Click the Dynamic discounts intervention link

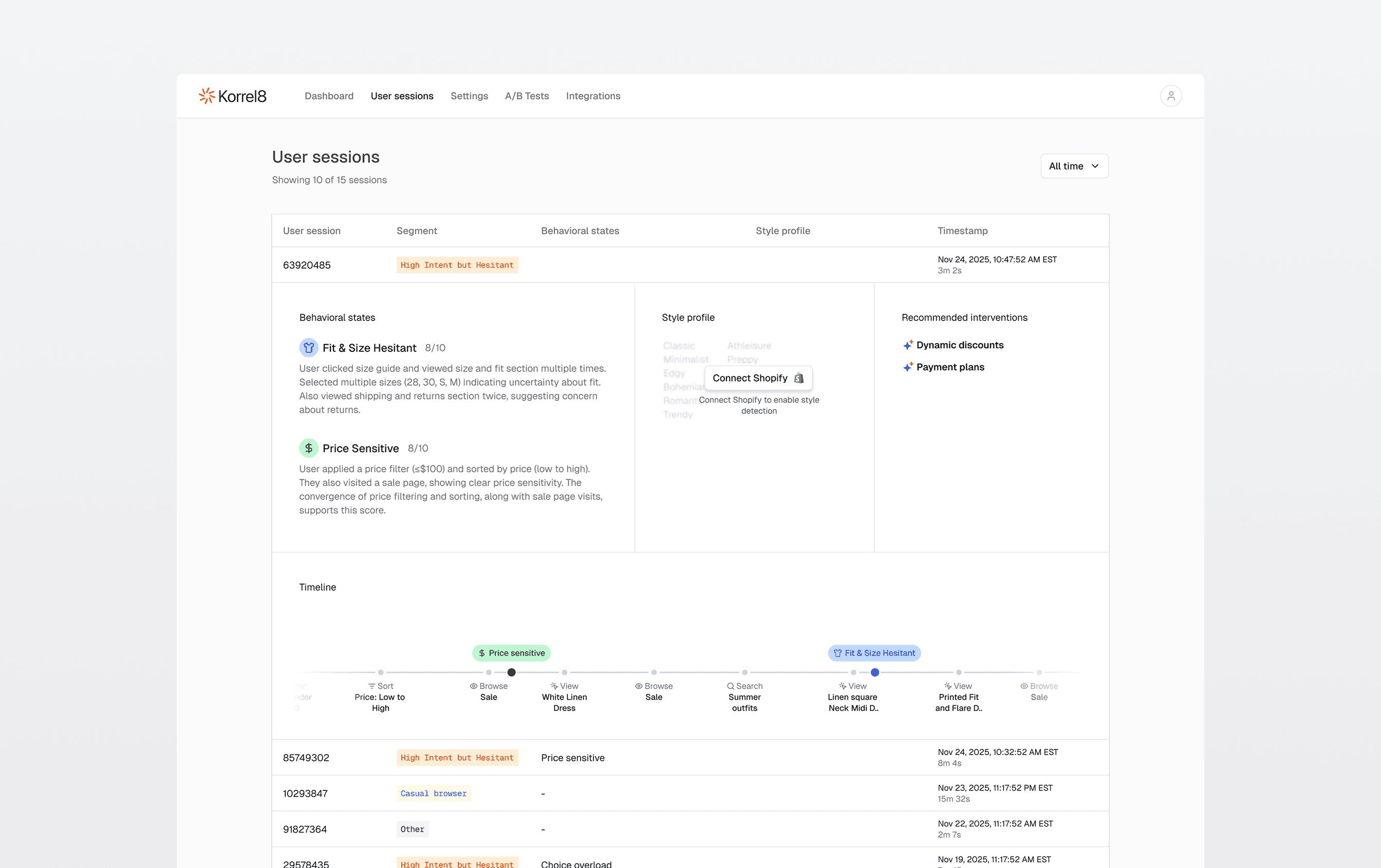[960, 345]
